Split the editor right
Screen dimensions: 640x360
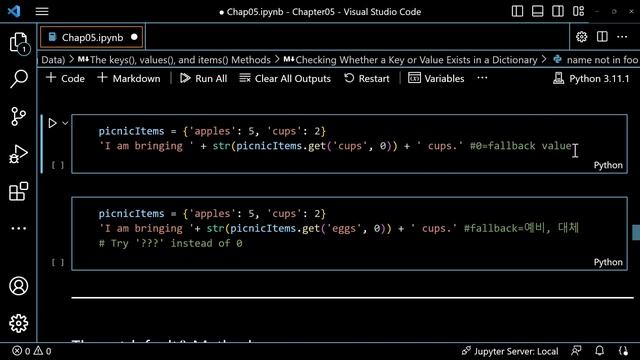tap(602, 37)
